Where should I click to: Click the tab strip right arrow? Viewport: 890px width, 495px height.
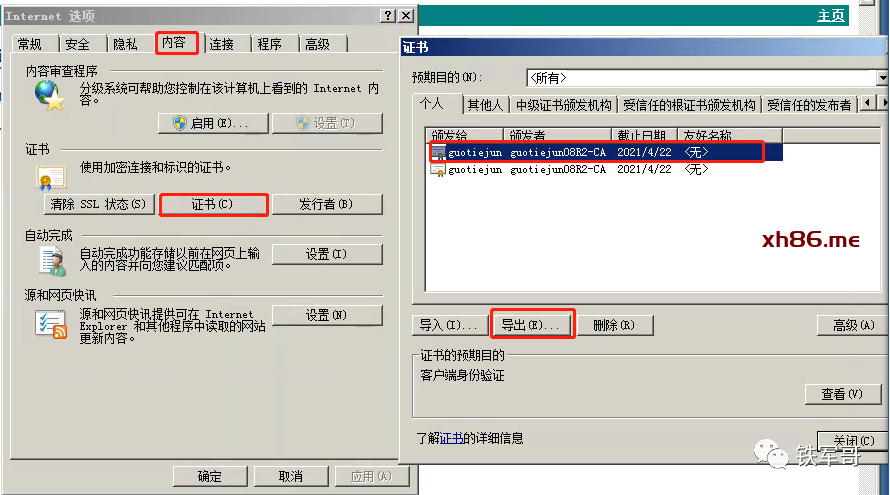(x=884, y=103)
